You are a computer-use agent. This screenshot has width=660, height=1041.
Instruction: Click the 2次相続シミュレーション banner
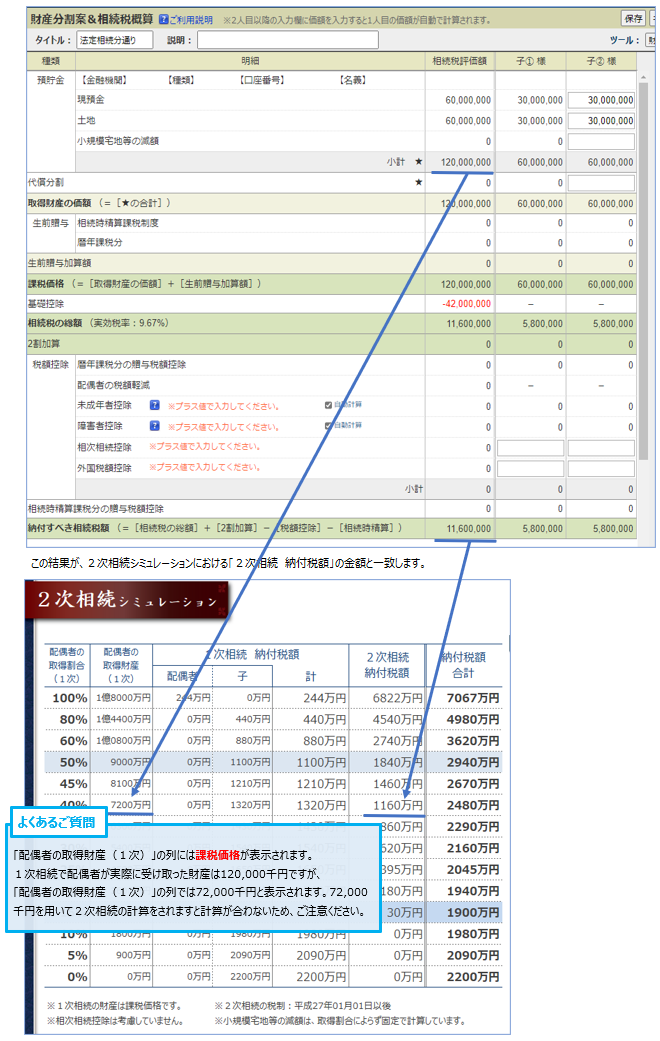tap(128, 601)
